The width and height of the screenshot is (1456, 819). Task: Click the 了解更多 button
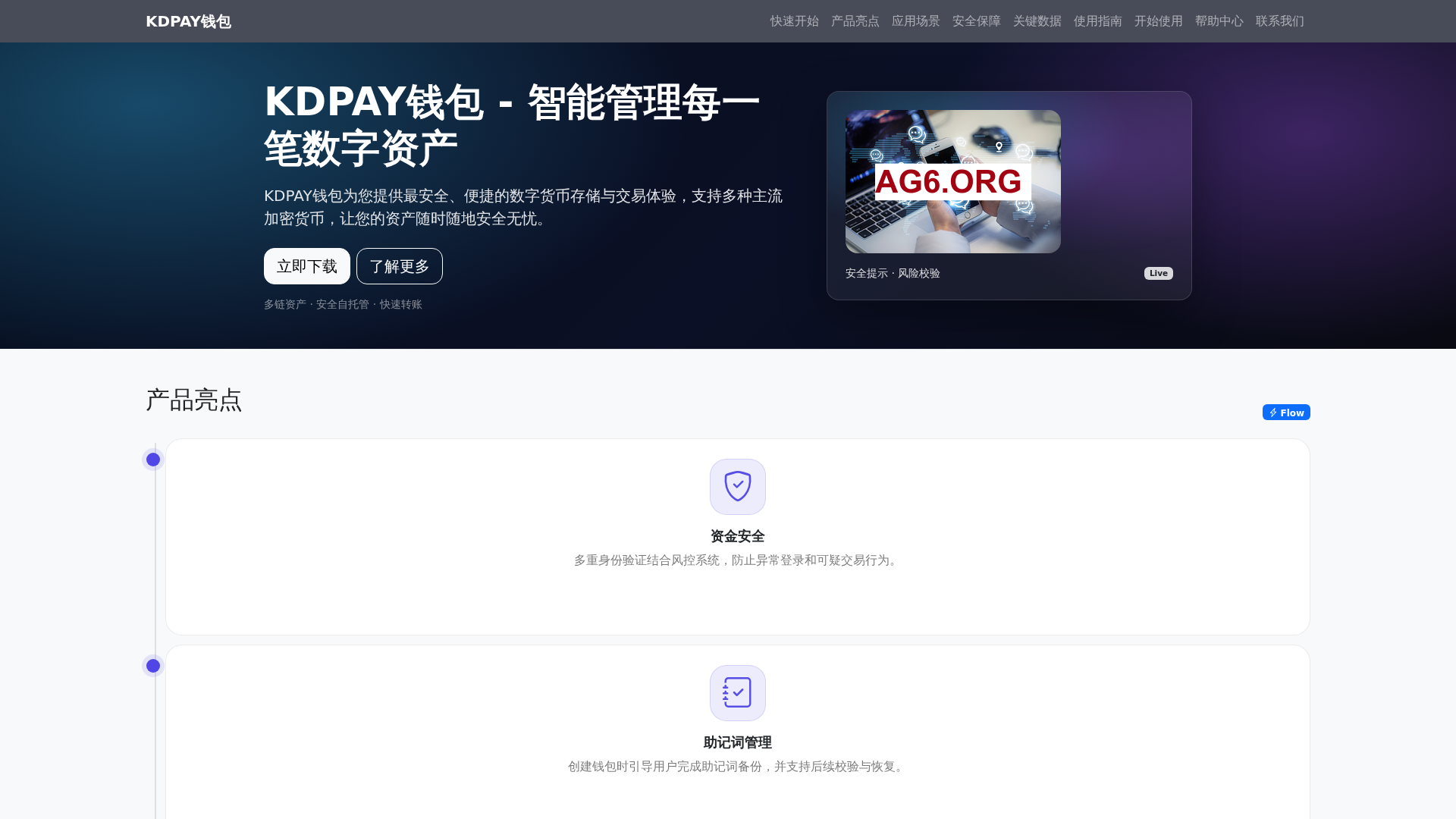400,266
